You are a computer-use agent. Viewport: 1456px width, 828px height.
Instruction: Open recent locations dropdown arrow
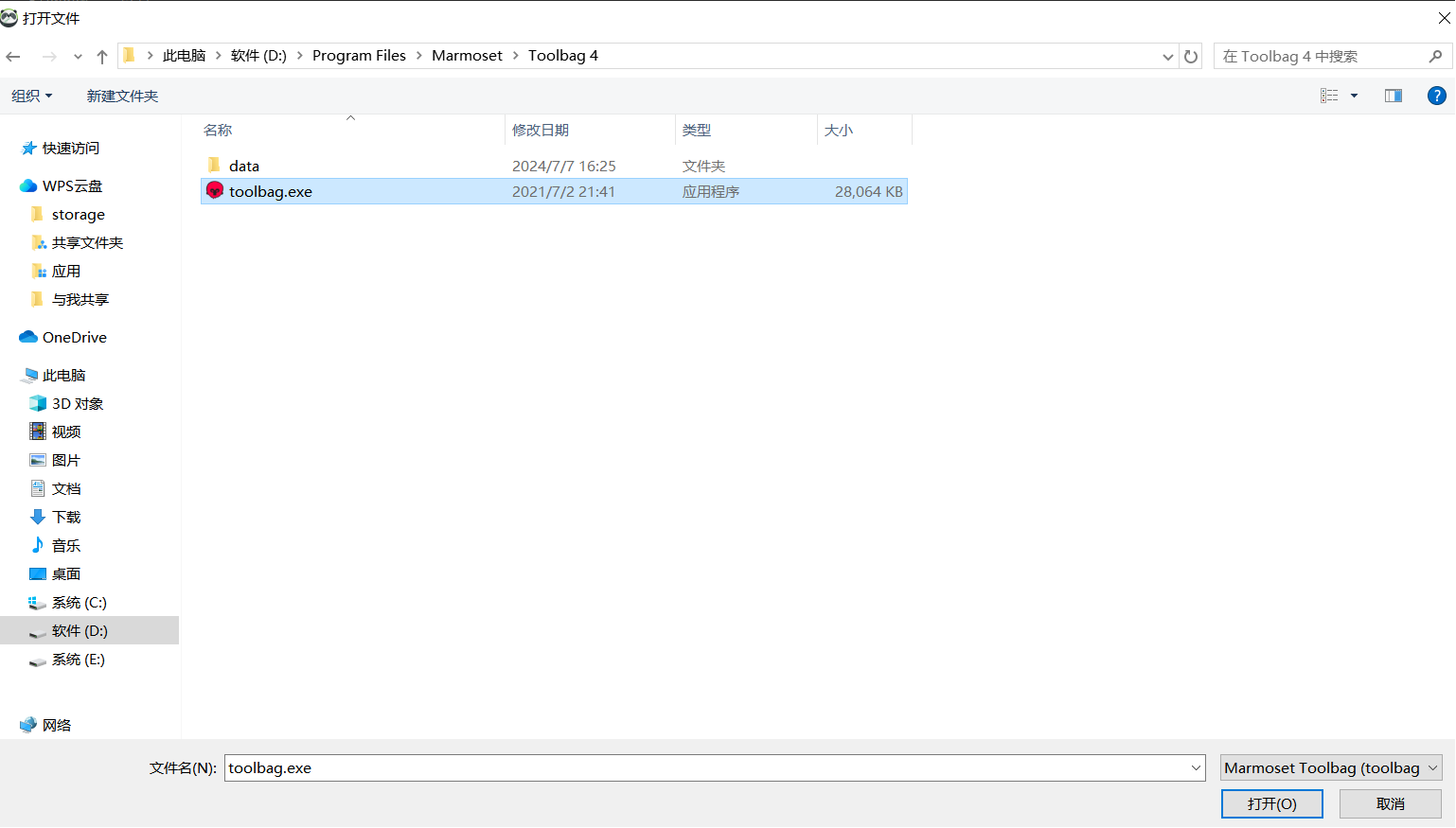pos(78,57)
